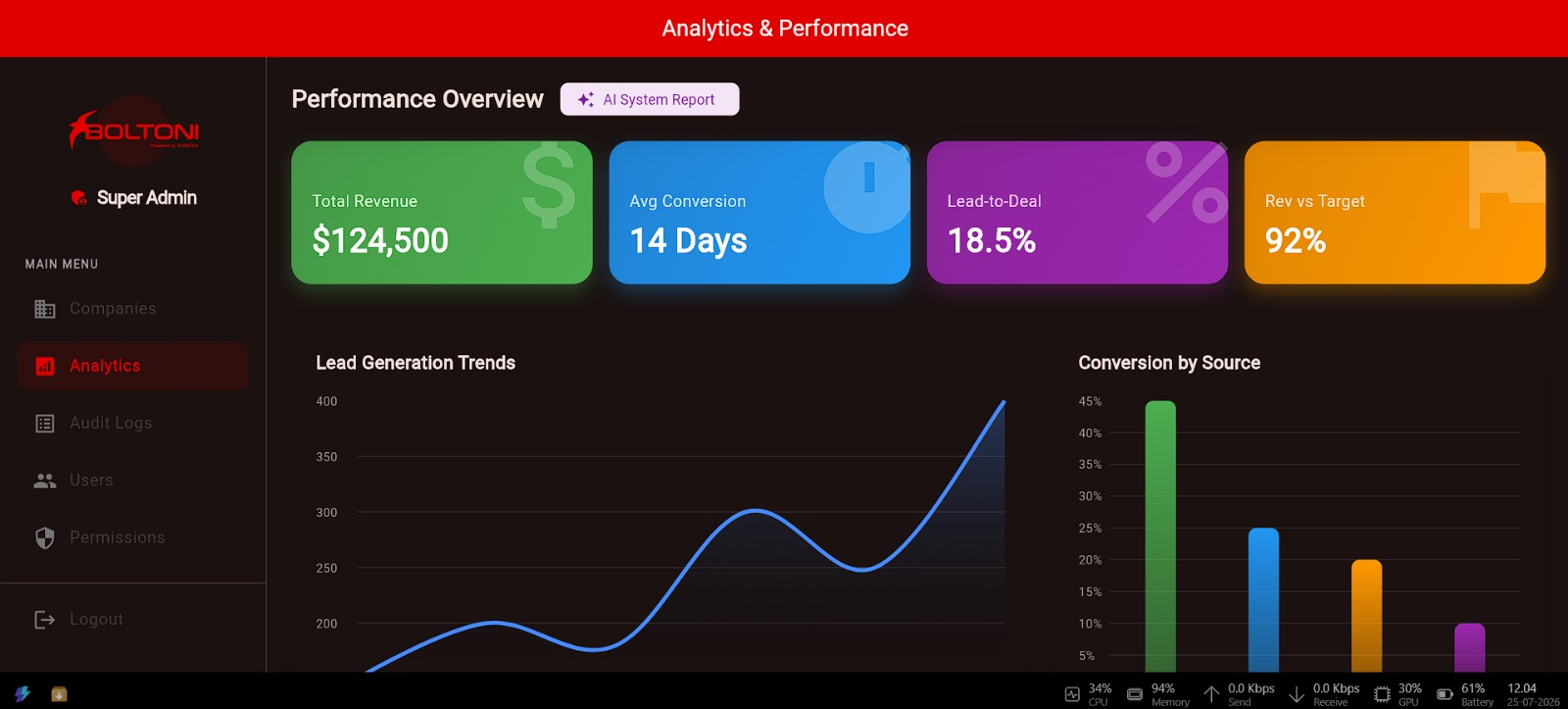Open the Boltoni logo
Viewport: 1568px width, 709px height.
pyautogui.click(x=133, y=130)
